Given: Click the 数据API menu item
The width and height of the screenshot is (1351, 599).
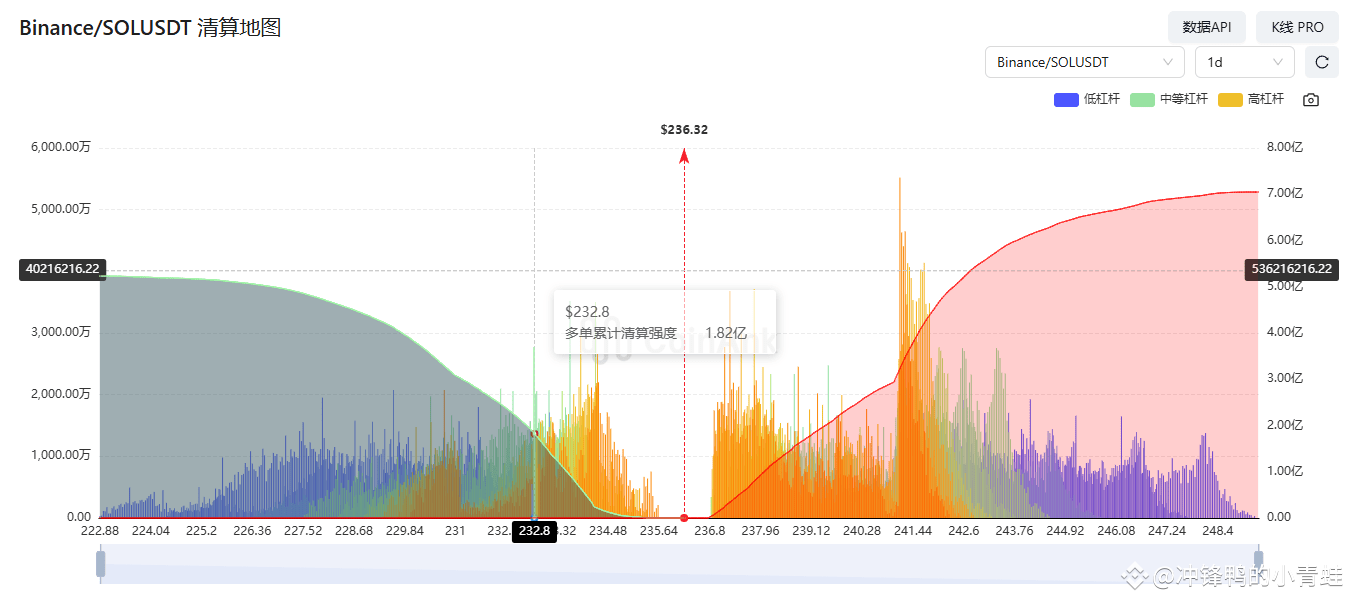Looking at the screenshot, I should click(1206, 27).
